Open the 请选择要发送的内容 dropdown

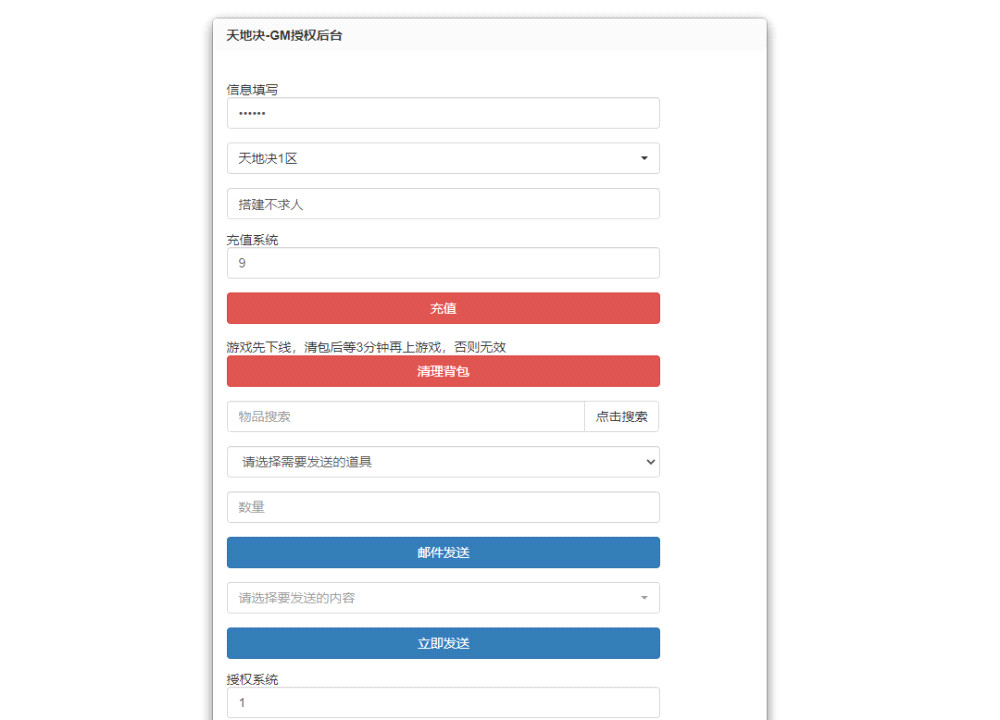pos(443,597)
